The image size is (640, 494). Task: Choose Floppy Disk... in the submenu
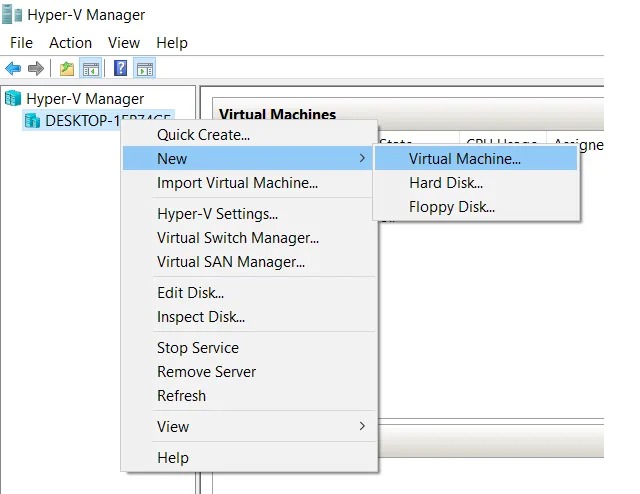tap(476, 207)
